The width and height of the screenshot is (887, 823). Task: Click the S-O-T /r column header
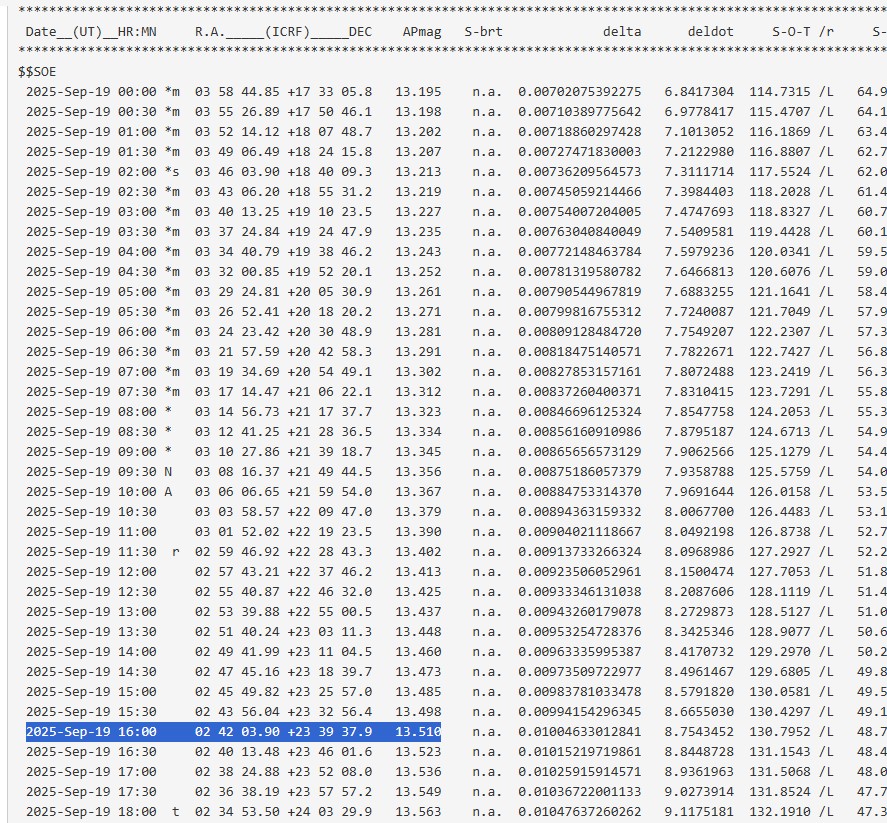803,32
